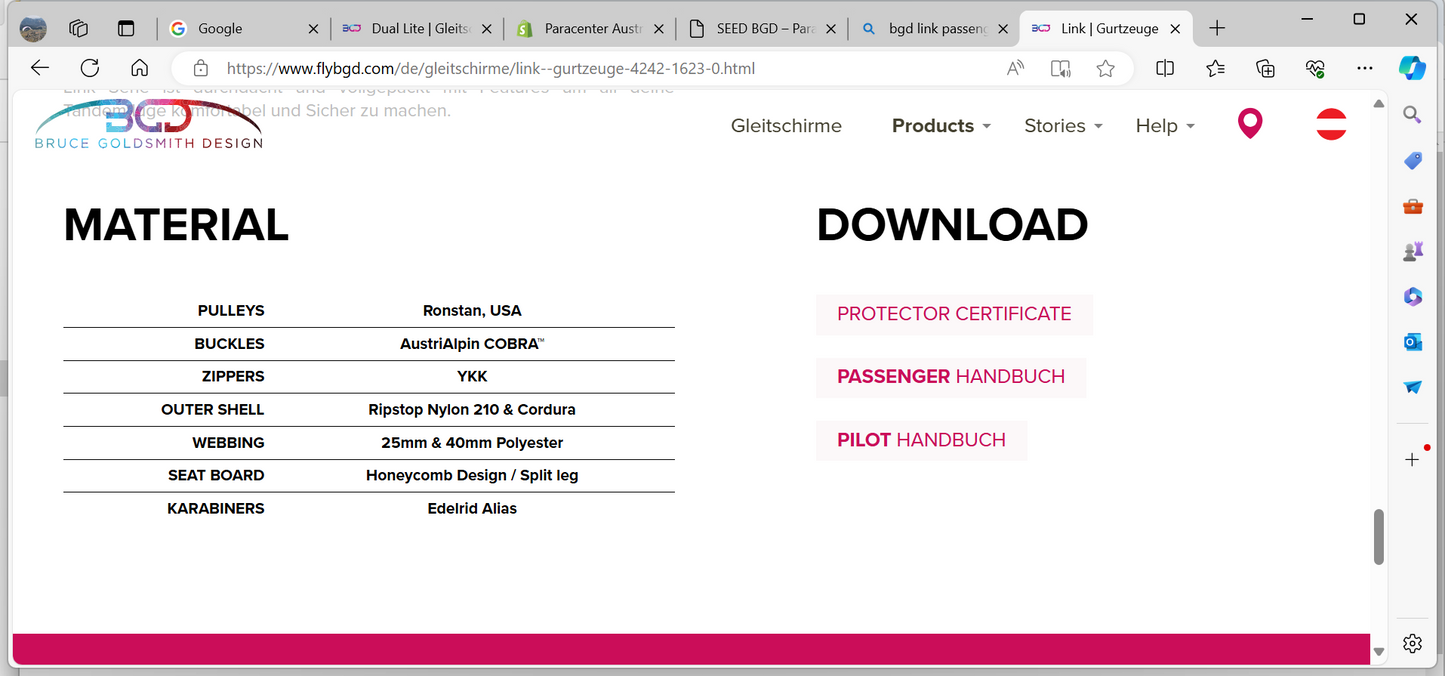Download the Protector Certificate
This screenshot has height=676, width=1445.
[x=954, y=314]
